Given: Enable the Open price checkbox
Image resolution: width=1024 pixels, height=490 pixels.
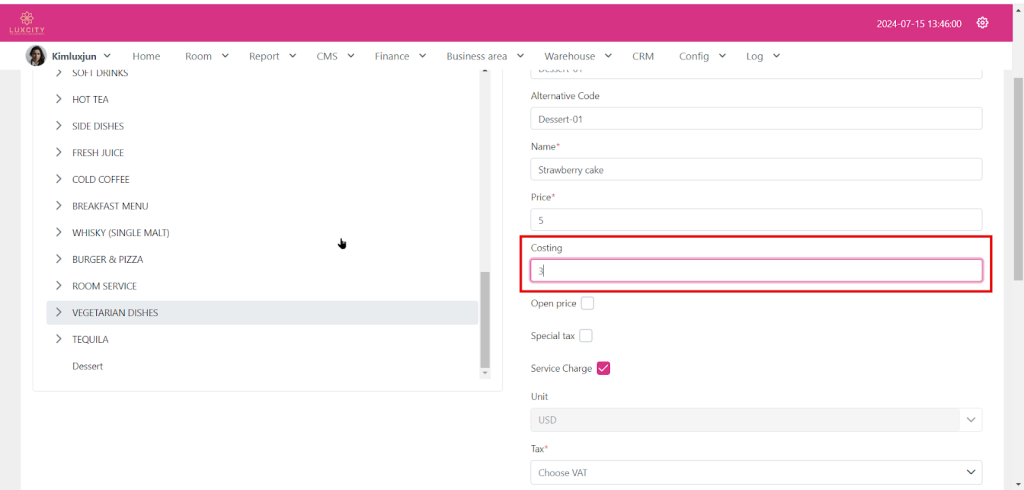Looking at the screenshot, I should [x=587, y=303].
